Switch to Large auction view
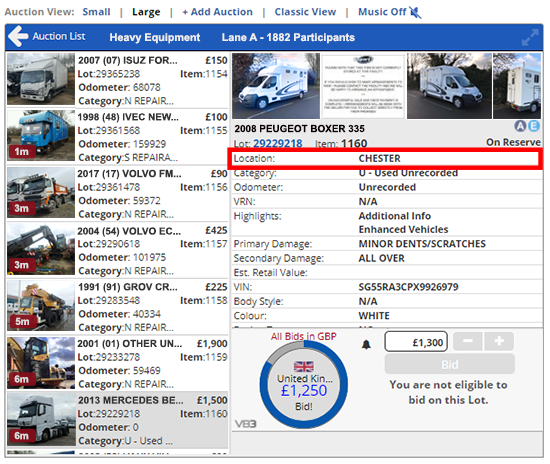This screenshot has width=550, height=464. click(146, 12)
